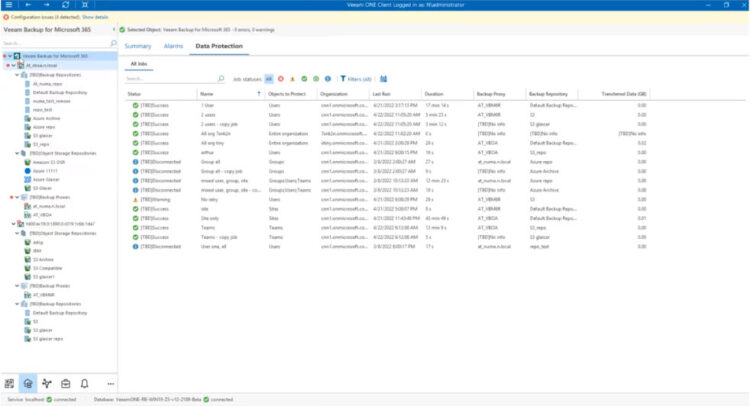This screenshot has width=750, height=406.
Task: Collapse the Veeam Backup for Microsoft 365 root node
Action: 10,56
